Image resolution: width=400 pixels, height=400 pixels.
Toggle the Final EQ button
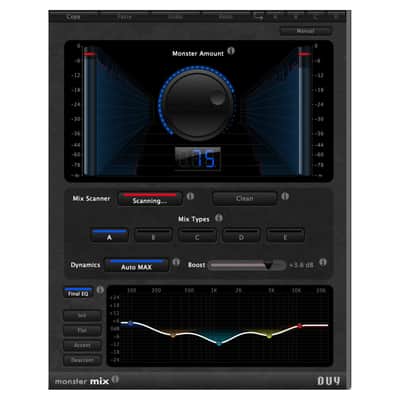pyautogui.click(x=78, y=292)
